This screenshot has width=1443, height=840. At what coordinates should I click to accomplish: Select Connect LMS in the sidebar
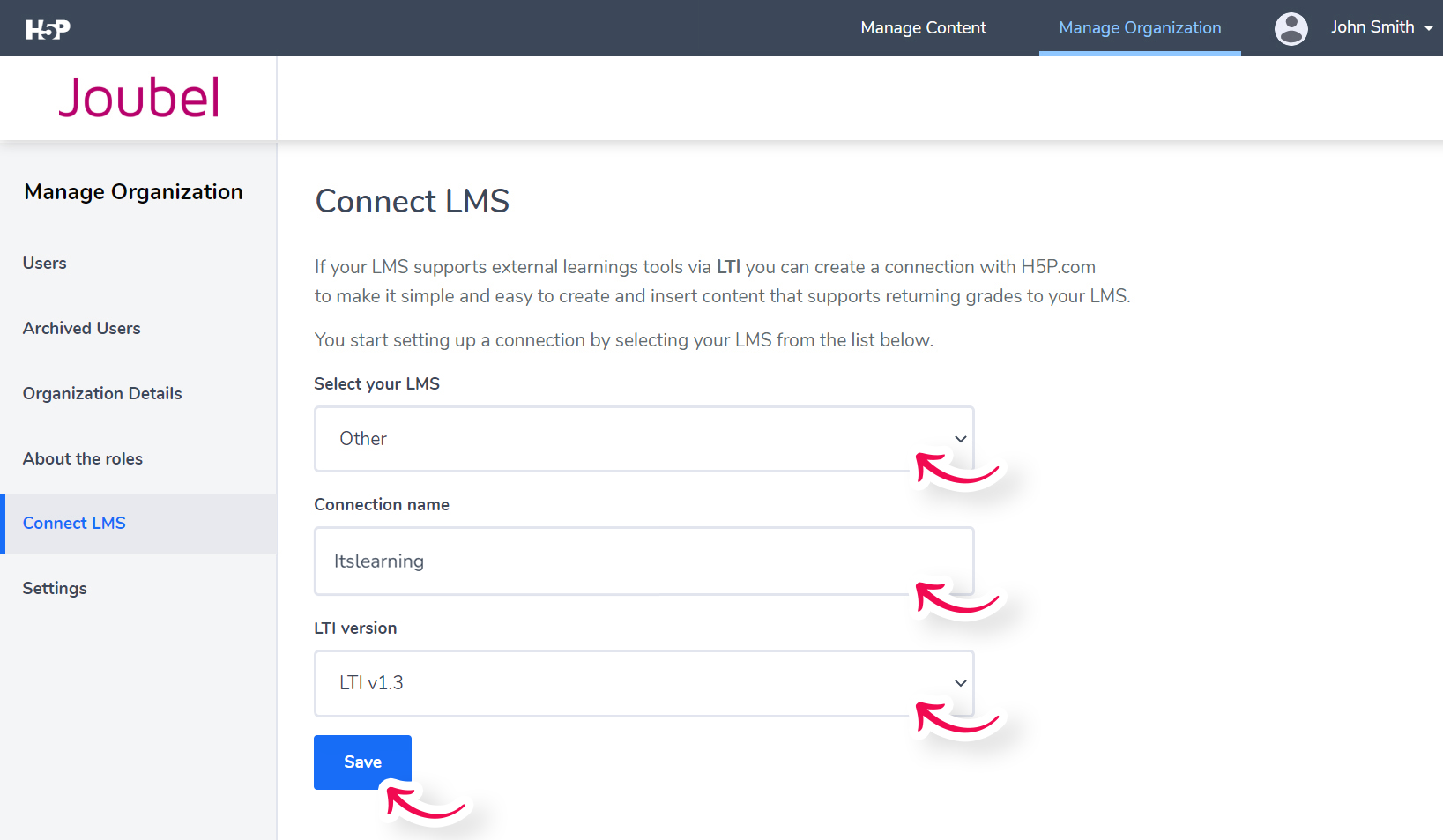(x=74, y=523)
